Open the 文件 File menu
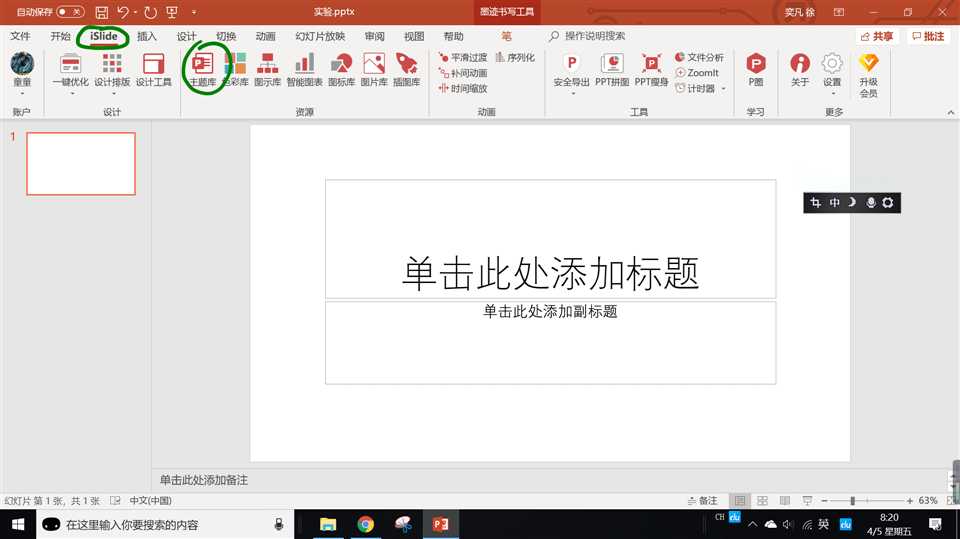Image resolution: width=960 pixels, height=539 pixels. point(20,36)
